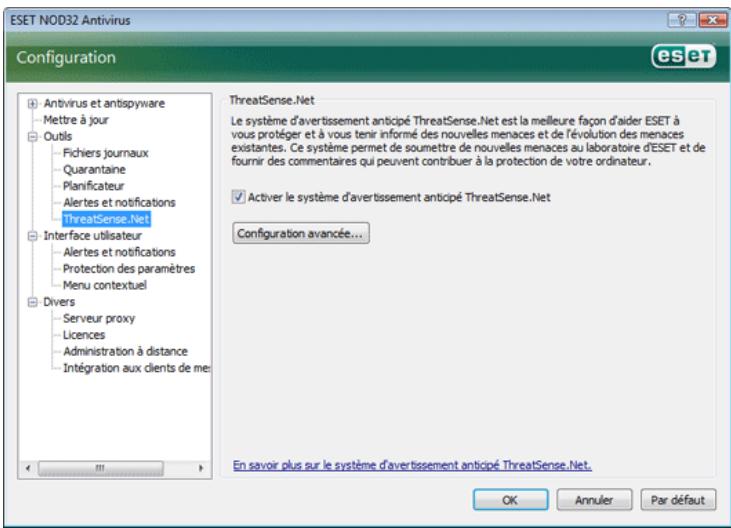Select the Outils tree item
The width and height of the screenshot is (731, 528).
[x=58, y=137]
